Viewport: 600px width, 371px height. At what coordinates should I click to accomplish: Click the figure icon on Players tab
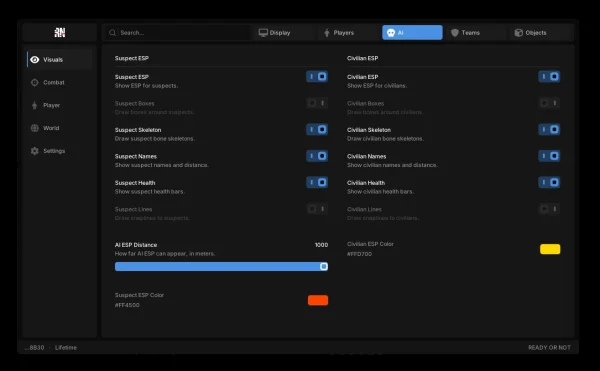pos(326,33)
